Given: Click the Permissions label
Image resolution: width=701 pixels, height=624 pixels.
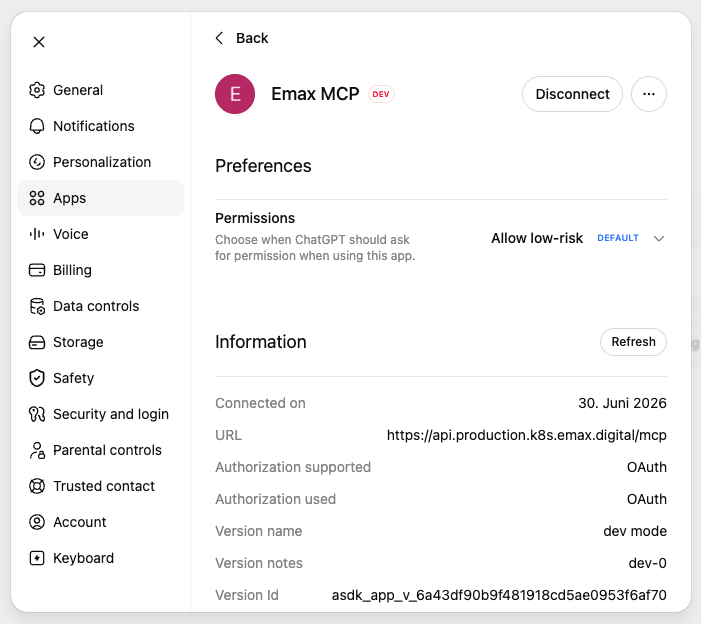Looking at the screenshot, I should pyautogui.click(x=255, y=218).
